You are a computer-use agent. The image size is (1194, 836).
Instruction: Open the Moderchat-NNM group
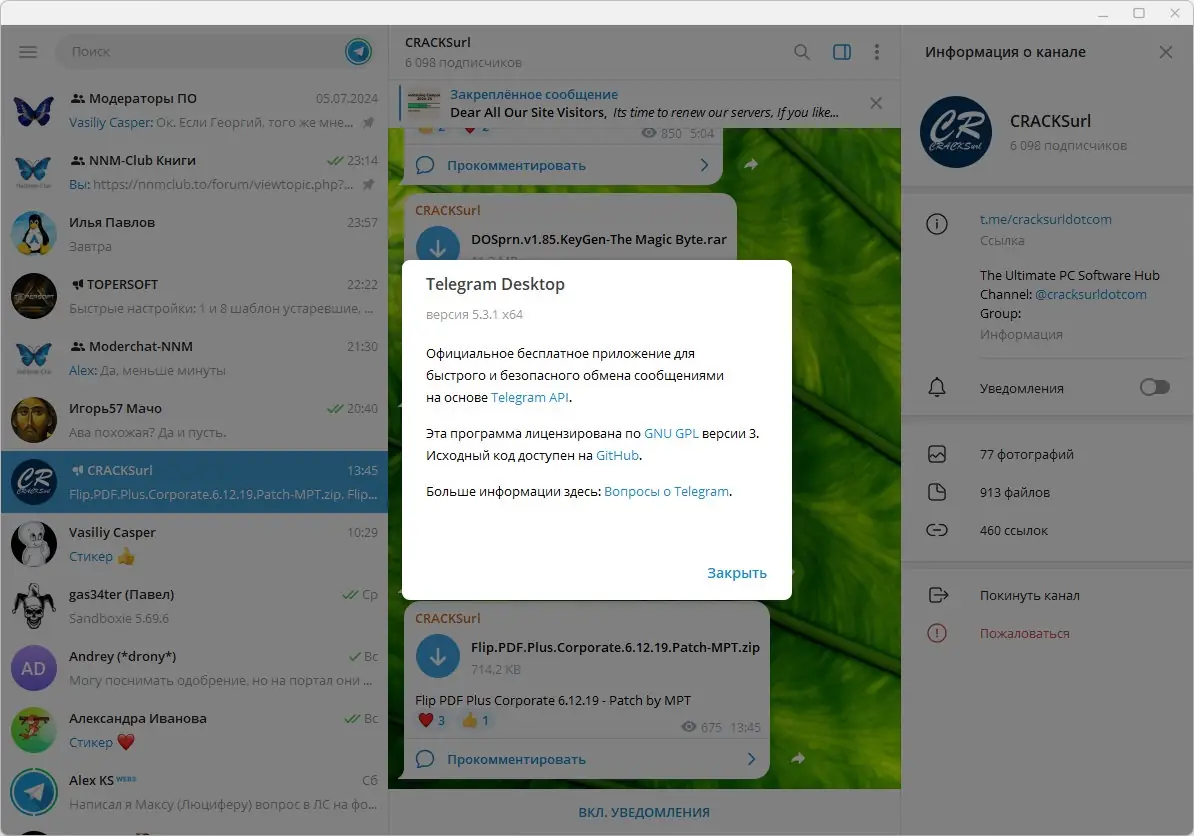tap(194, 359)
